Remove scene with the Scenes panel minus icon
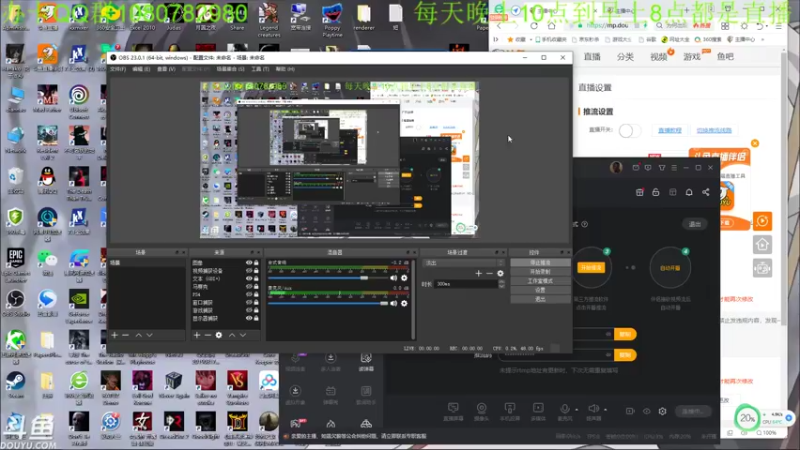Viewport: 800px width, 450px height. click(x=126, y=335)
